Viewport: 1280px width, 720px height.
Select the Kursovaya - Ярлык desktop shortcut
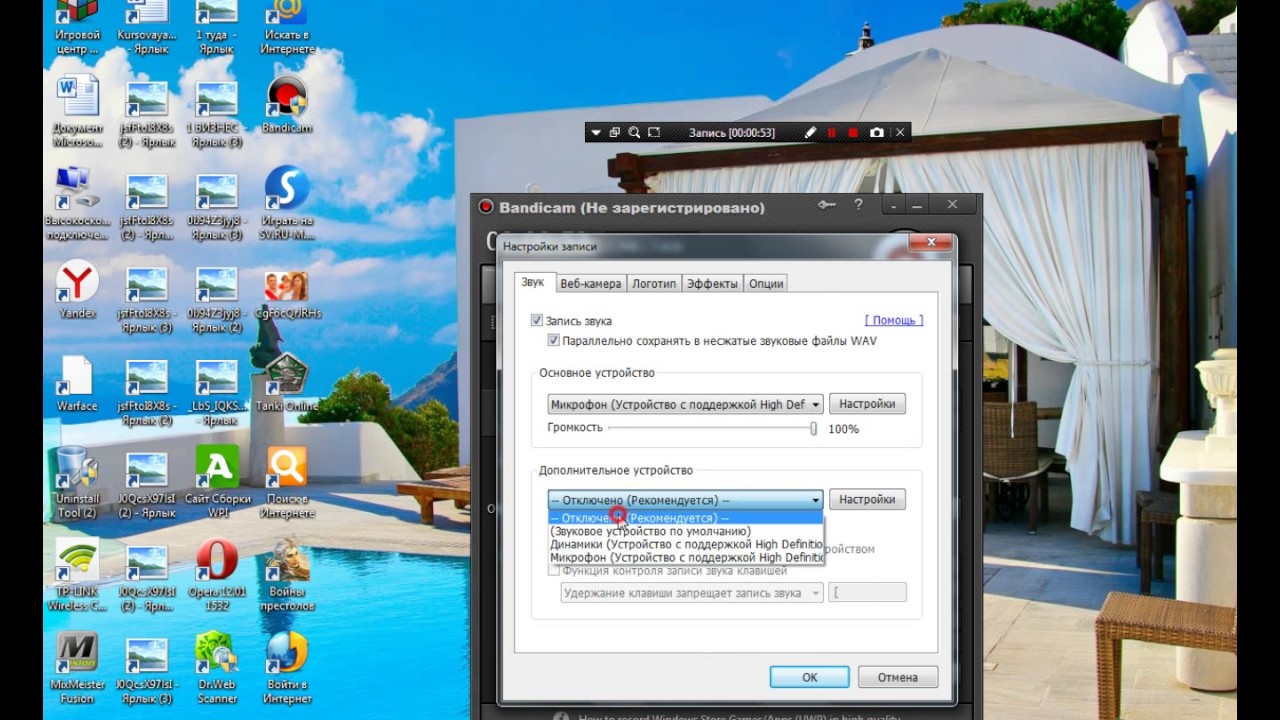(x=147, y=27)
